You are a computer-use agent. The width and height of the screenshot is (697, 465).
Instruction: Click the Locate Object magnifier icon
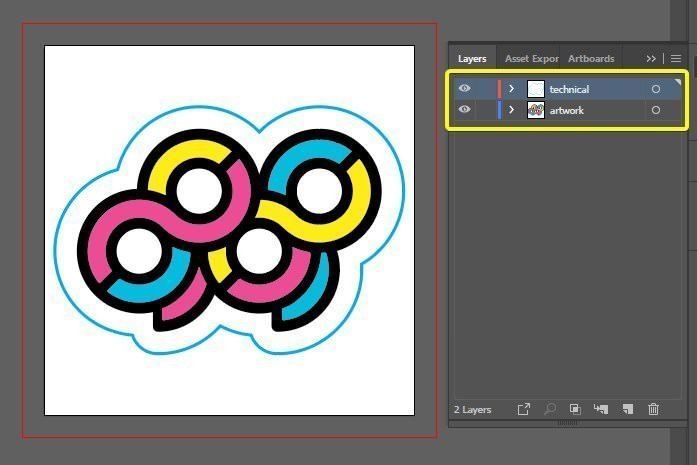pyautogui.click(x=550, y=409)
